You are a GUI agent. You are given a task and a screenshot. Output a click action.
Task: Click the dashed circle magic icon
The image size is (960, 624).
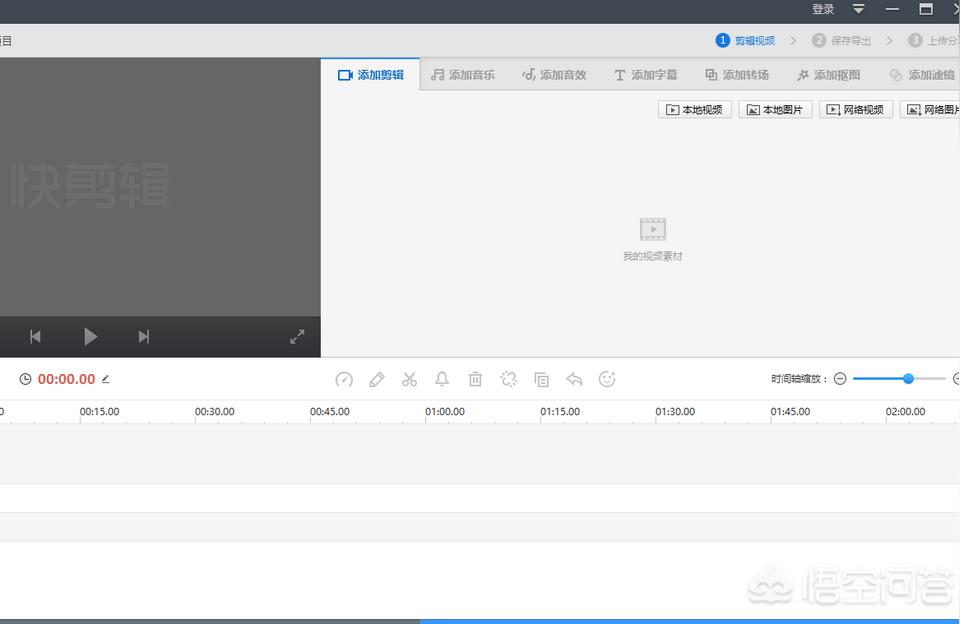click(x=508, y=380)
